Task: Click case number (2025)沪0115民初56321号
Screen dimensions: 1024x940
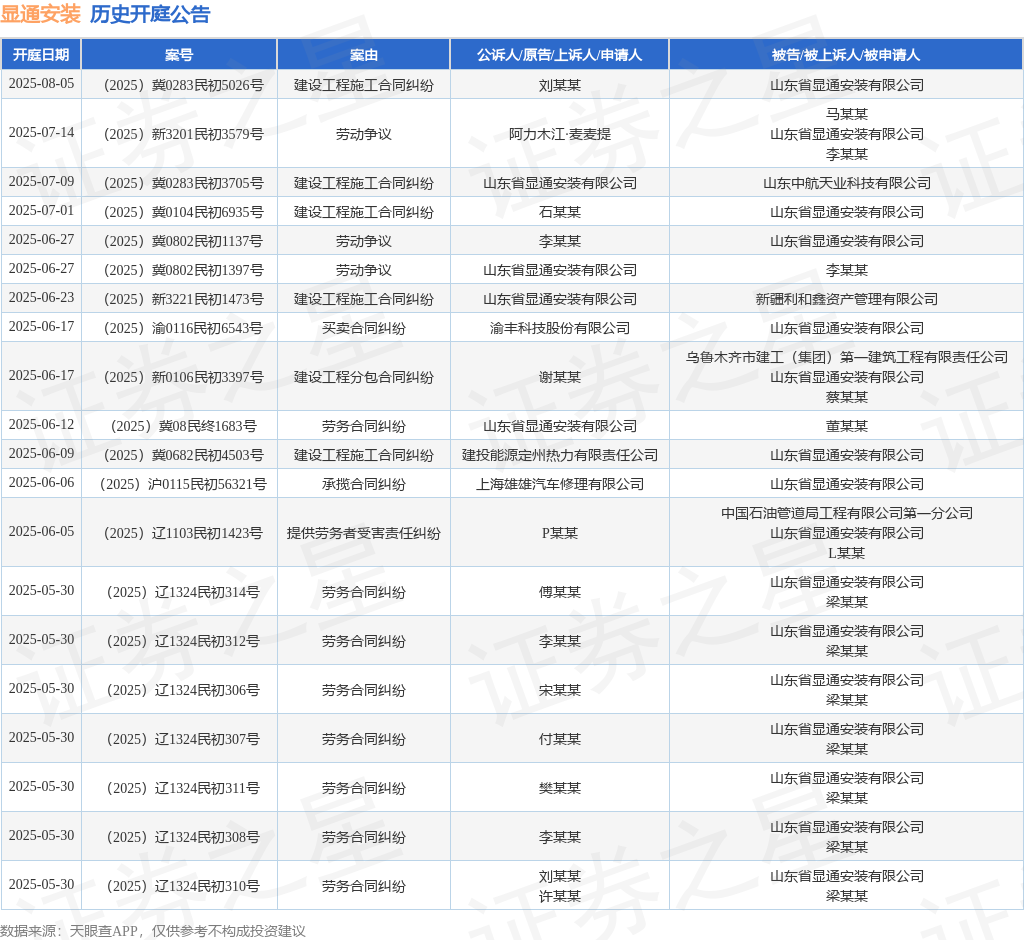Action: click(x=179, y=484)
